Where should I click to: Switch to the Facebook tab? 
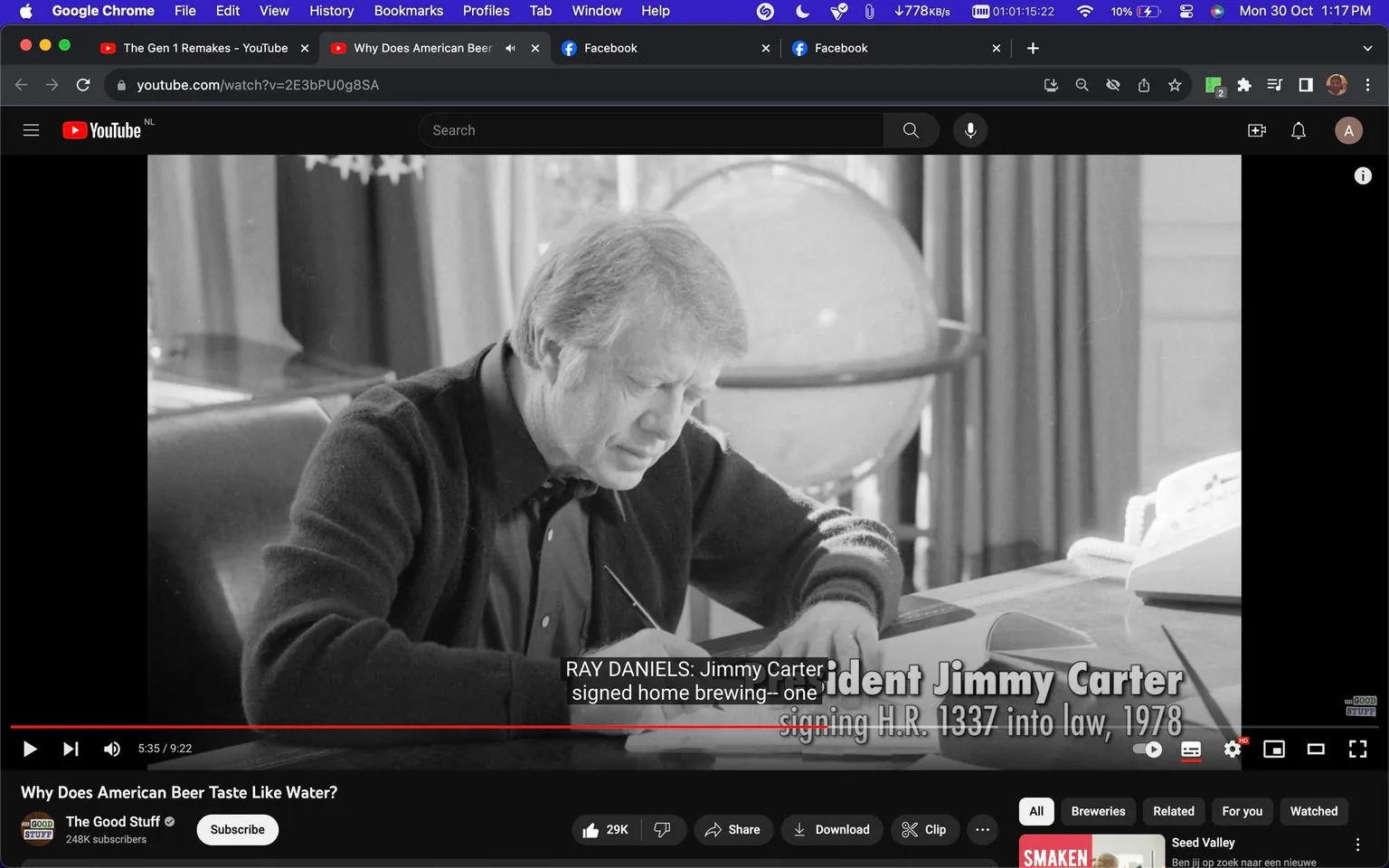666,47
